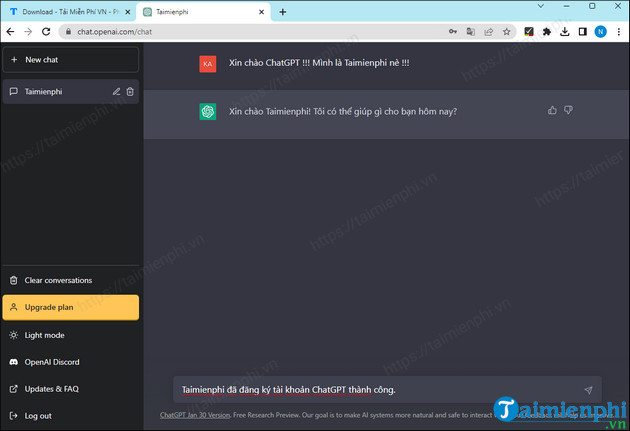
Task: Close the Download - Tải Miễn Phí tab
Action: [x=127, y=12]
